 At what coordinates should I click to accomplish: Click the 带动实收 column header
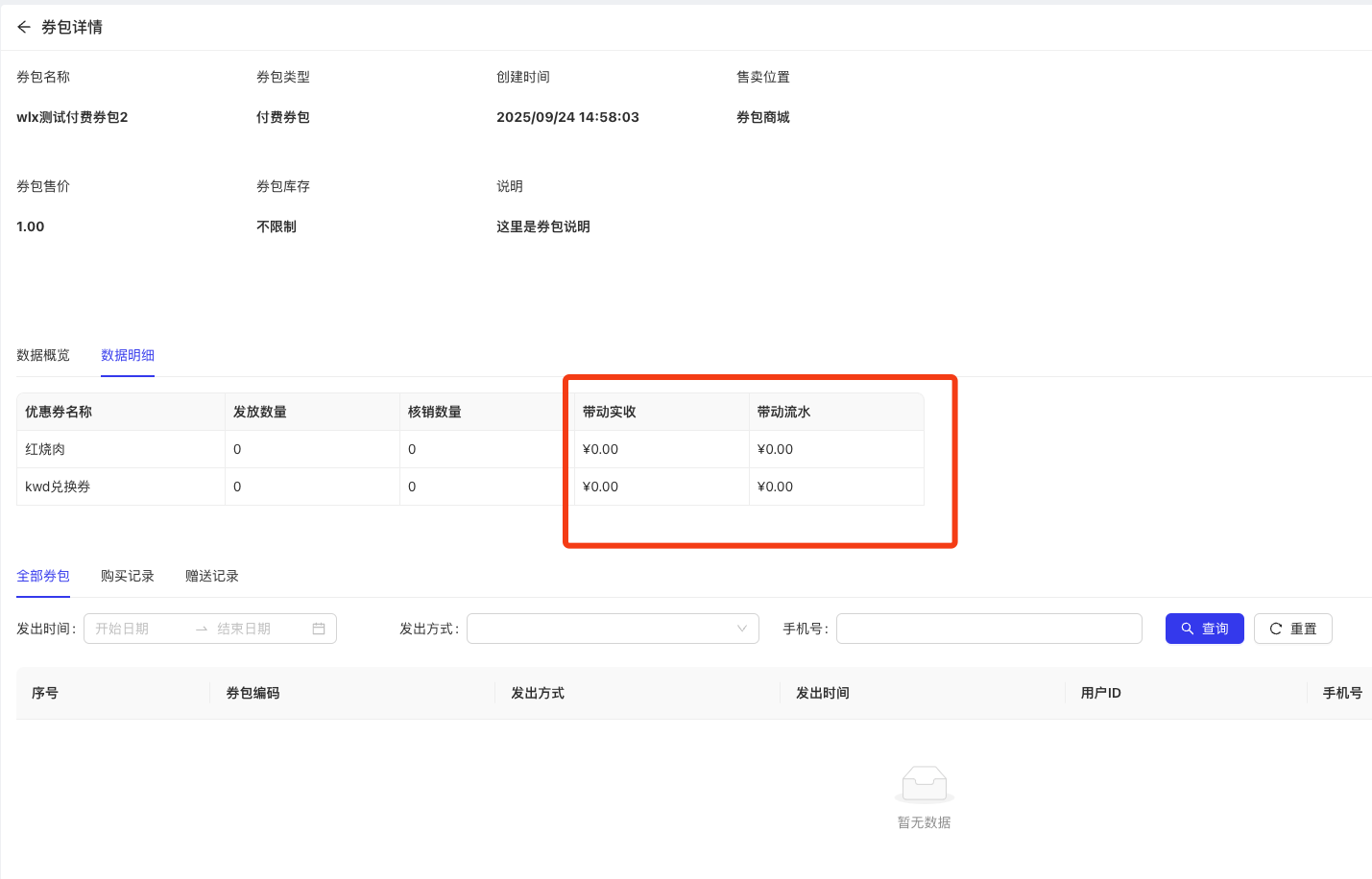coord(610,412)
